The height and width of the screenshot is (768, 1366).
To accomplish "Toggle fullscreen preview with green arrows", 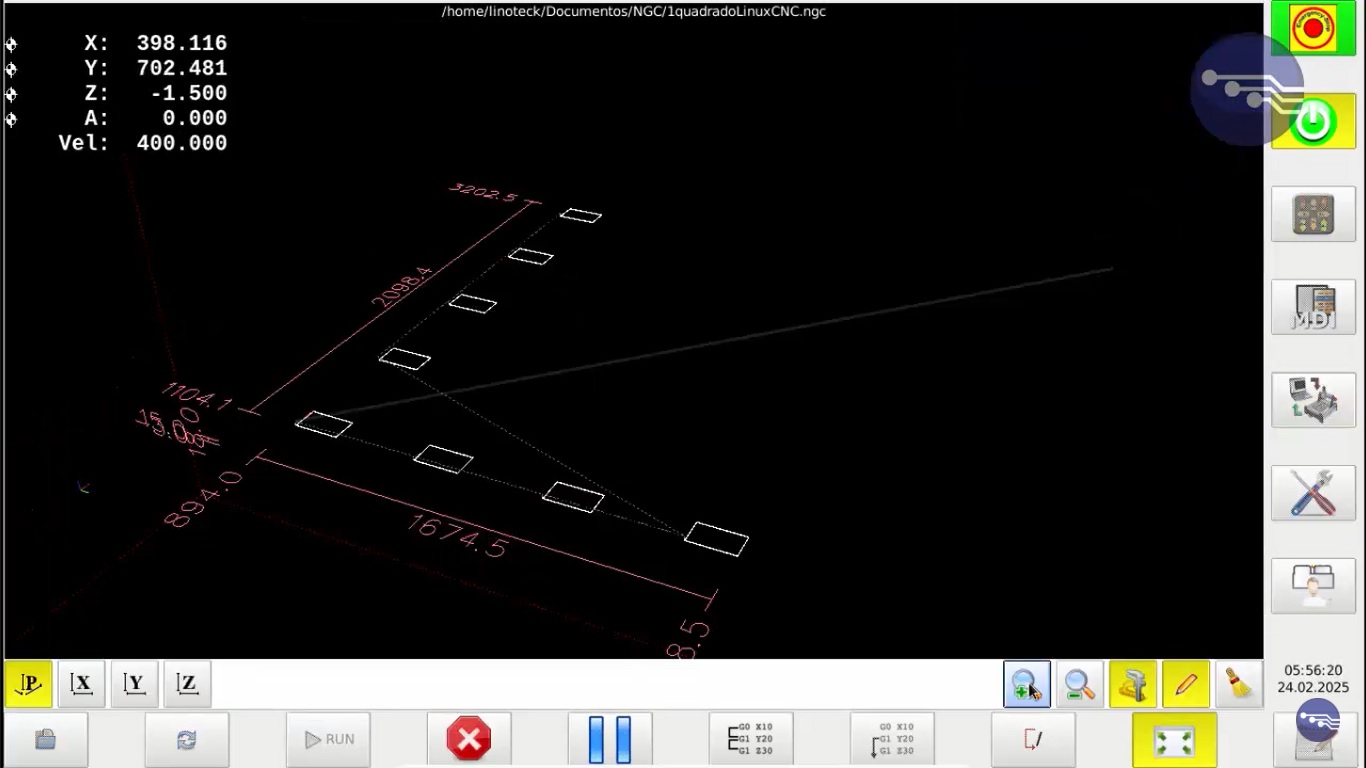I will (1174, 741).
